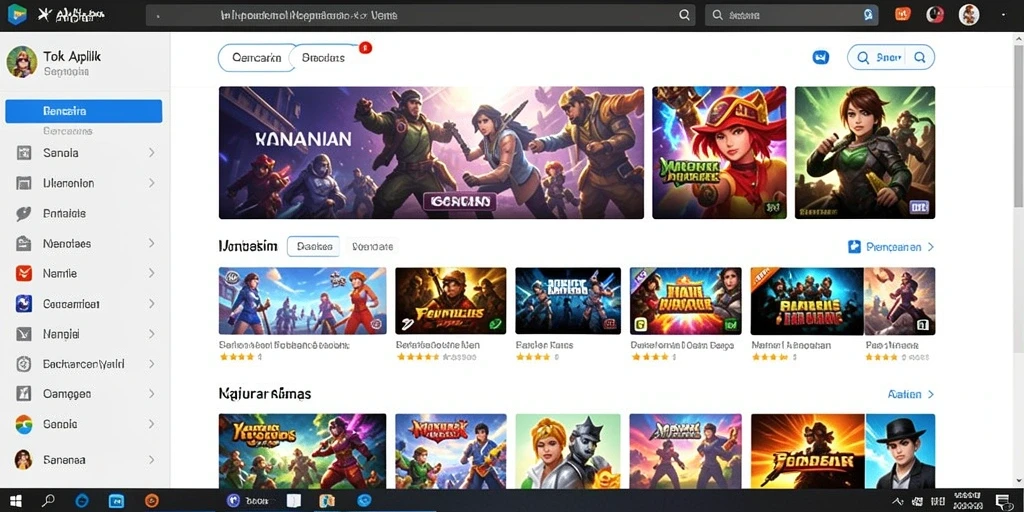Click the taskbar search magnifier

pyautogui.click(x=48, y=501)
